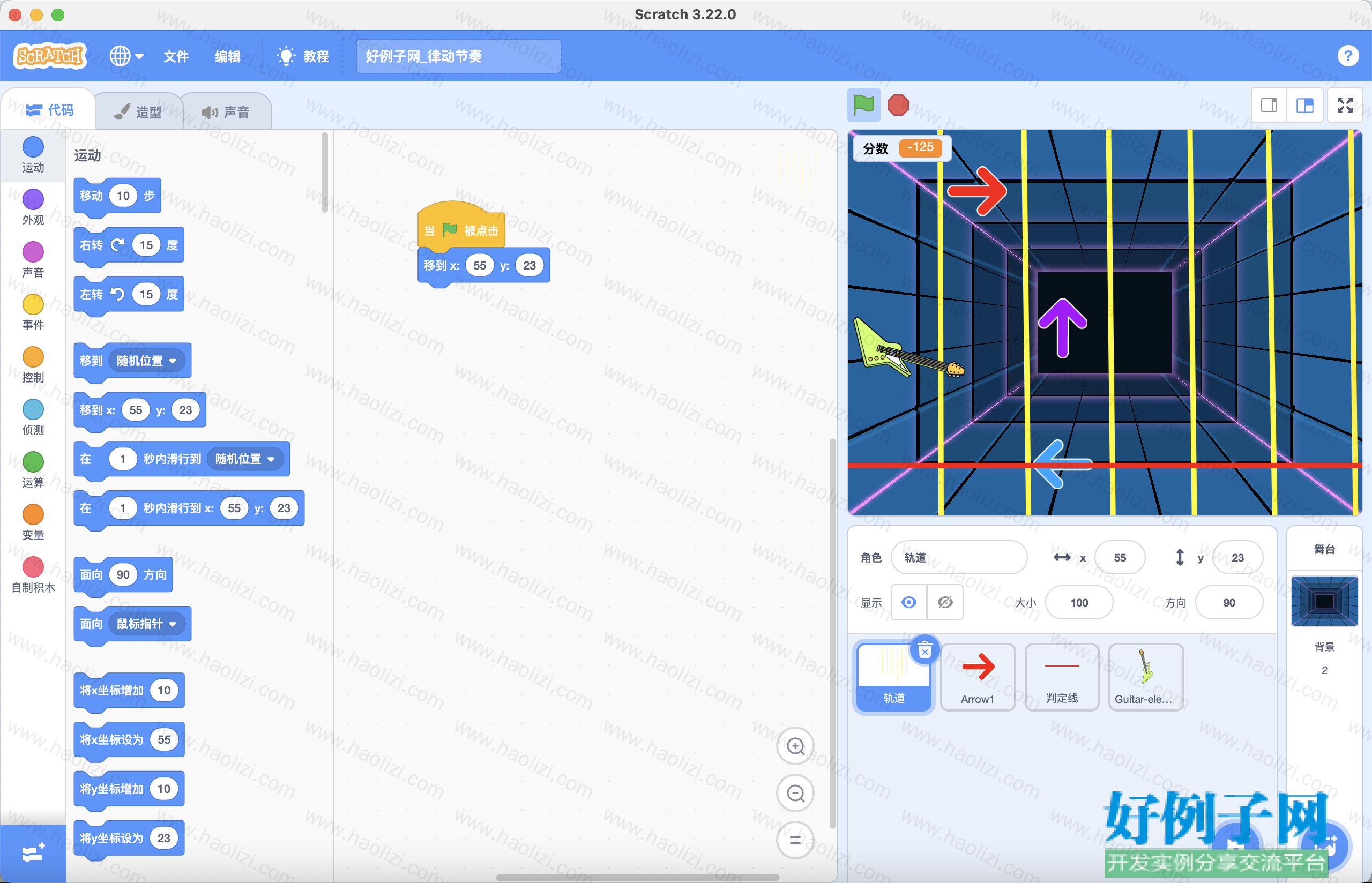Edit x value in workspace 移到 block
The width and height of the screenshot is (1372, 883).
click(x=479, y=265)
